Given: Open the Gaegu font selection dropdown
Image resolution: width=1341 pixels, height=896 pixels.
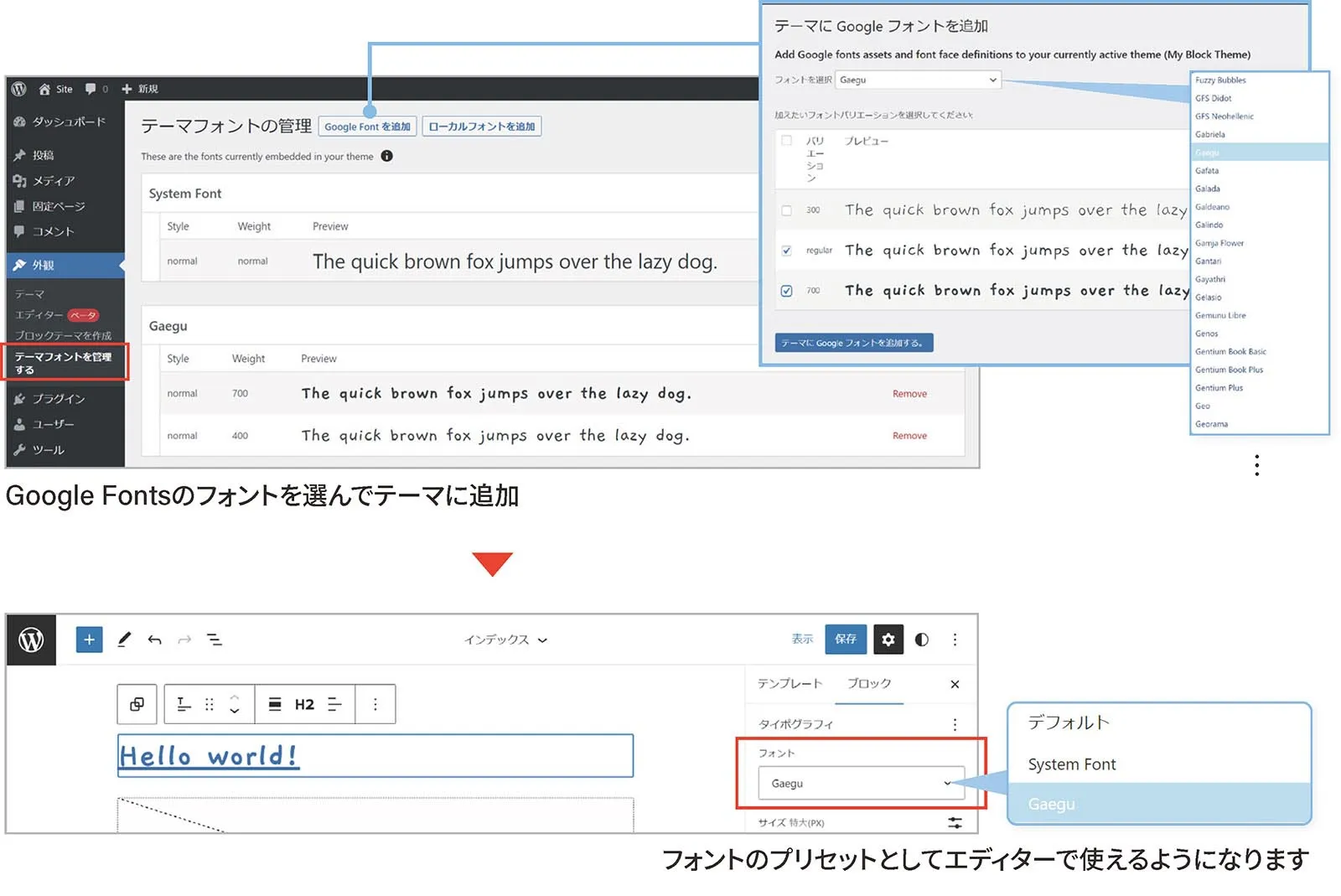Looking at the screenshot, I should (x=918, y=80).
